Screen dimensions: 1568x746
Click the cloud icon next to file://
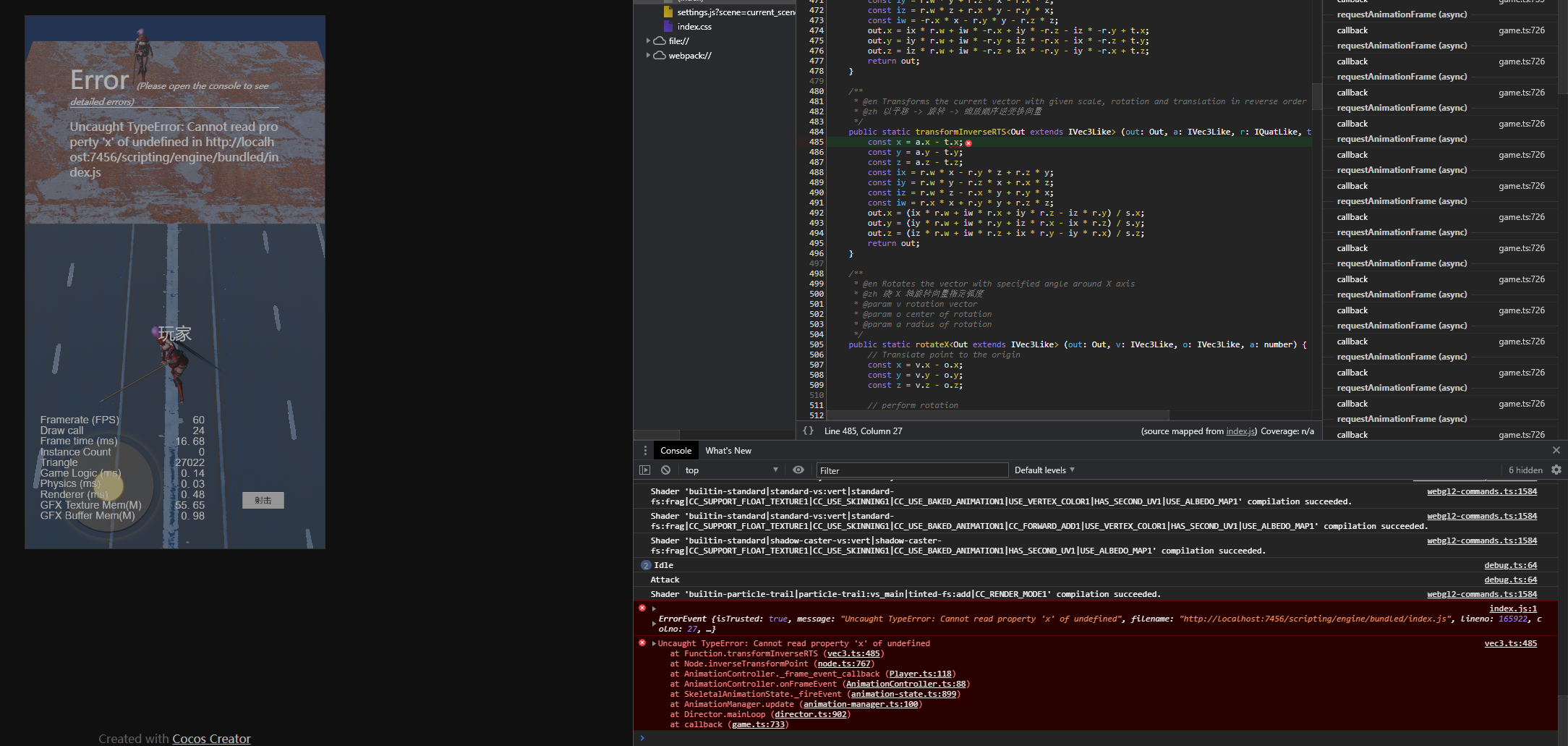(660, 41)
